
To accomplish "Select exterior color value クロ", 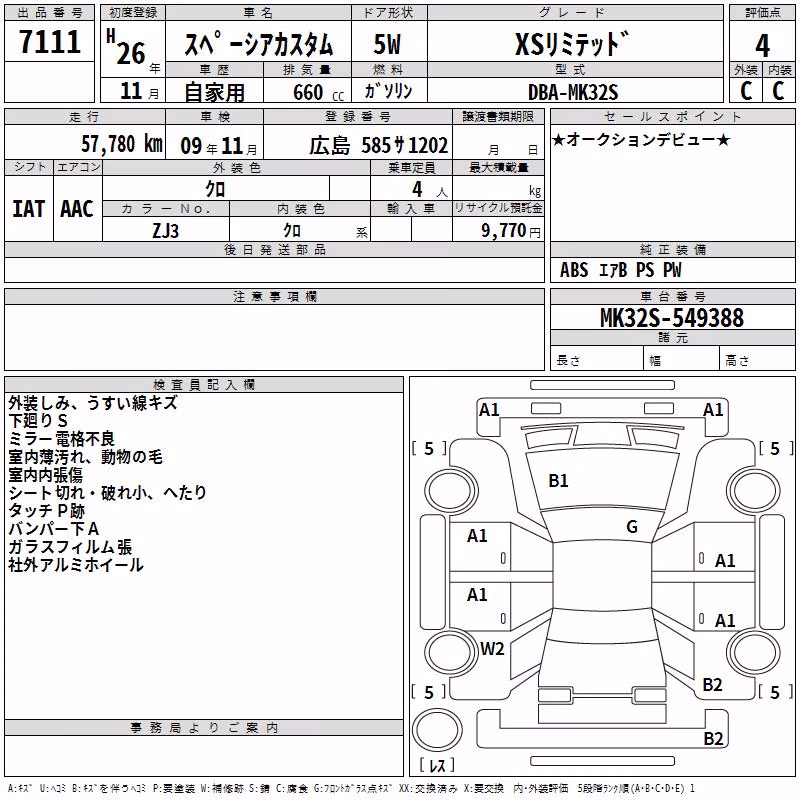I will pyautogui.click(x=215, y=189).
